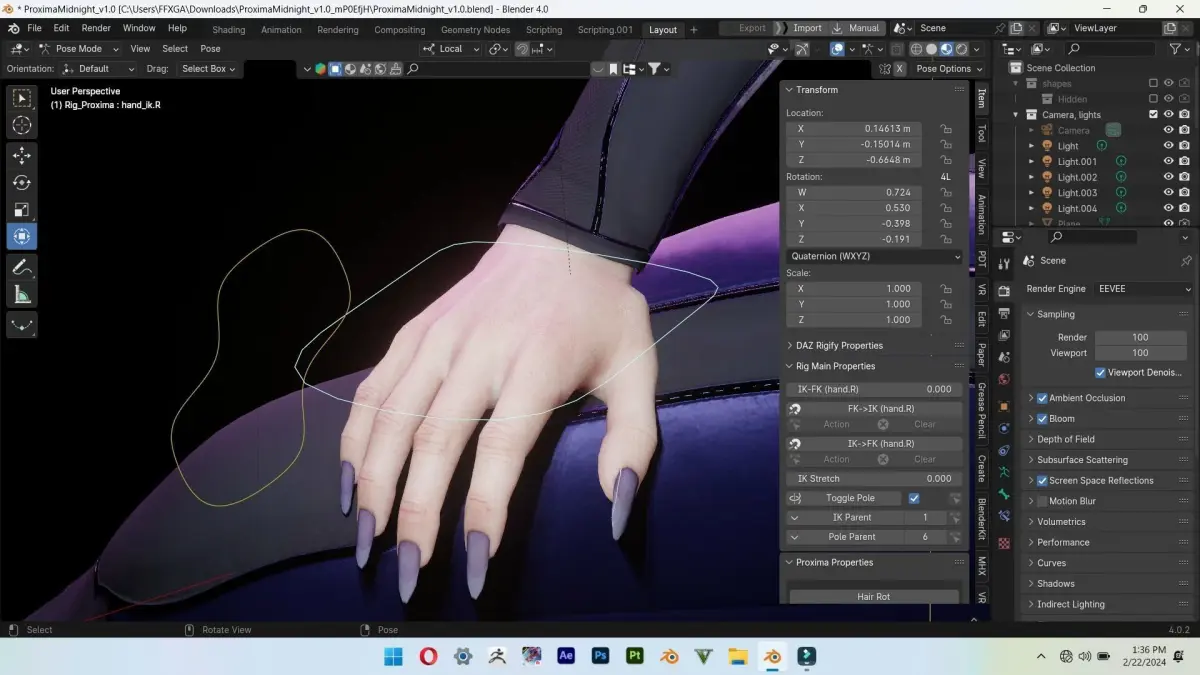Viewport: 1200px width, 675px height.
Task: Open the World properties tab icon
Action: pos(1004,381)
